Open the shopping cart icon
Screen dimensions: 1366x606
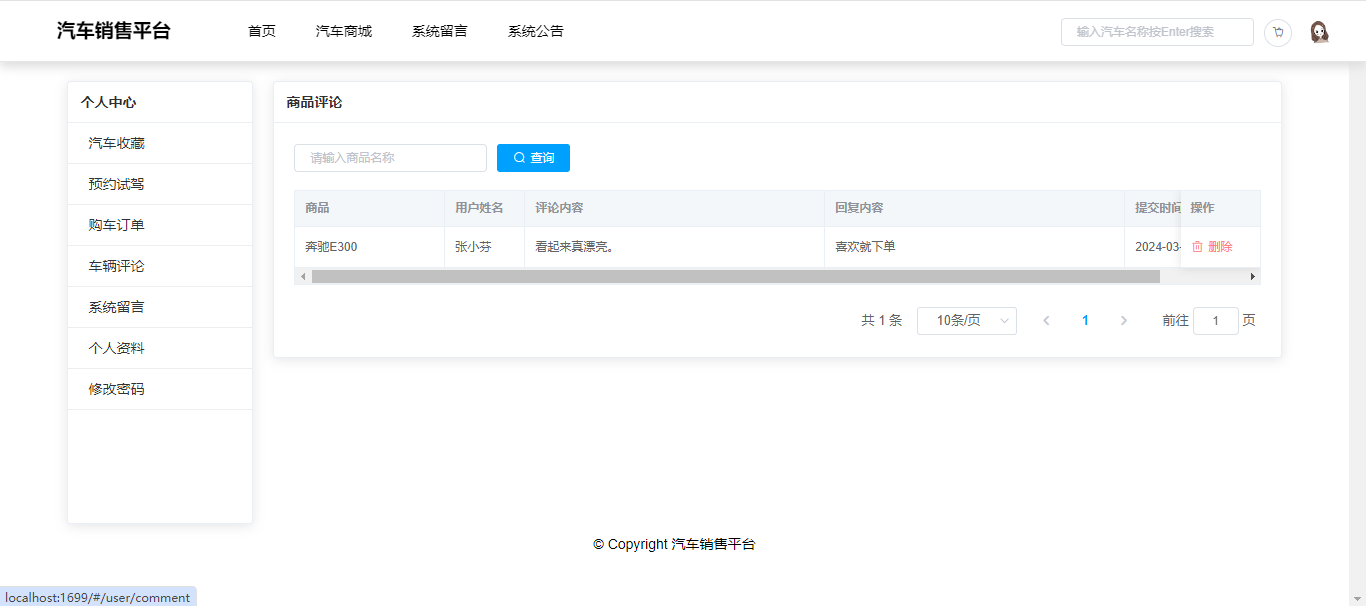(x=1277, y=32)
